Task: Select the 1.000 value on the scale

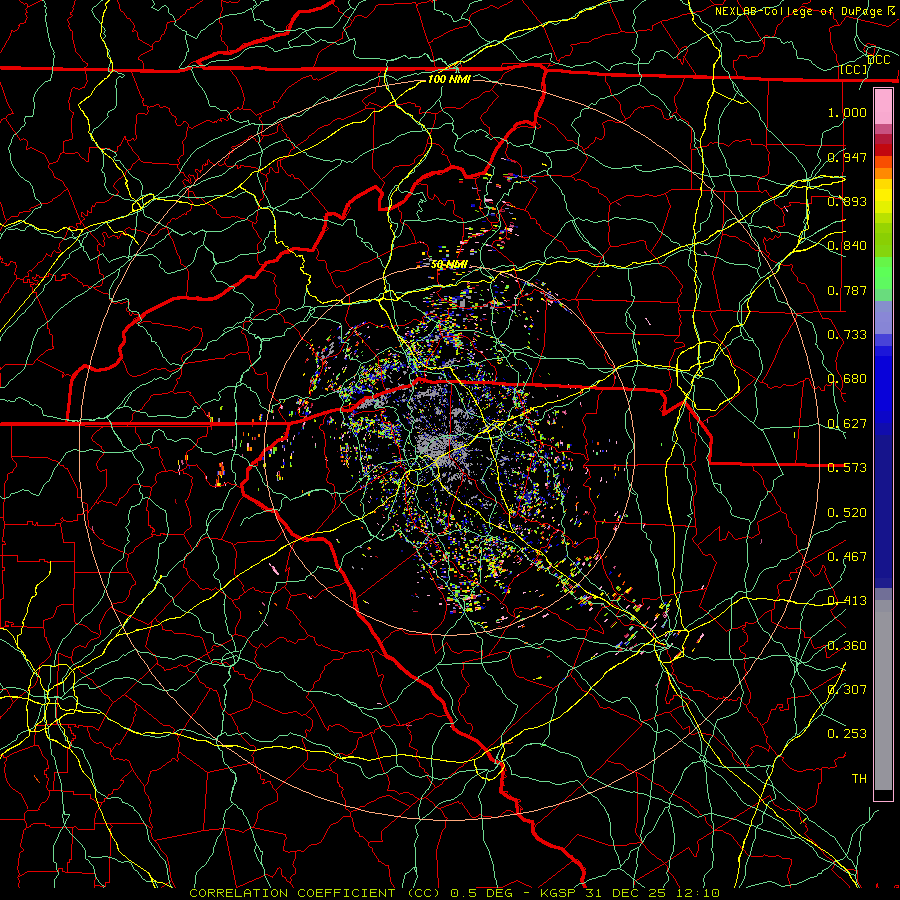Action: (x=847, y=112)
